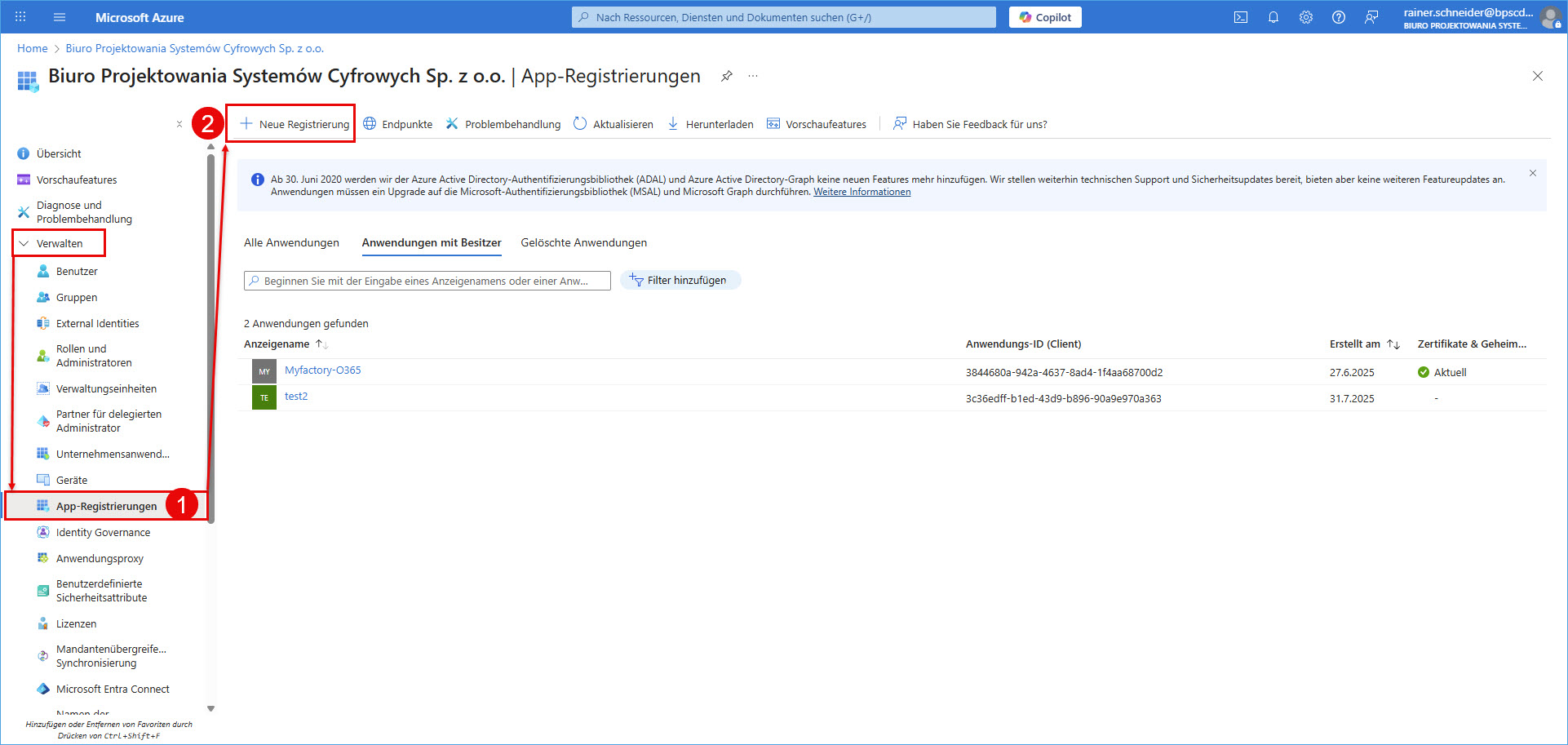Open the Weitere Informationen link

[x=862, y=192]
